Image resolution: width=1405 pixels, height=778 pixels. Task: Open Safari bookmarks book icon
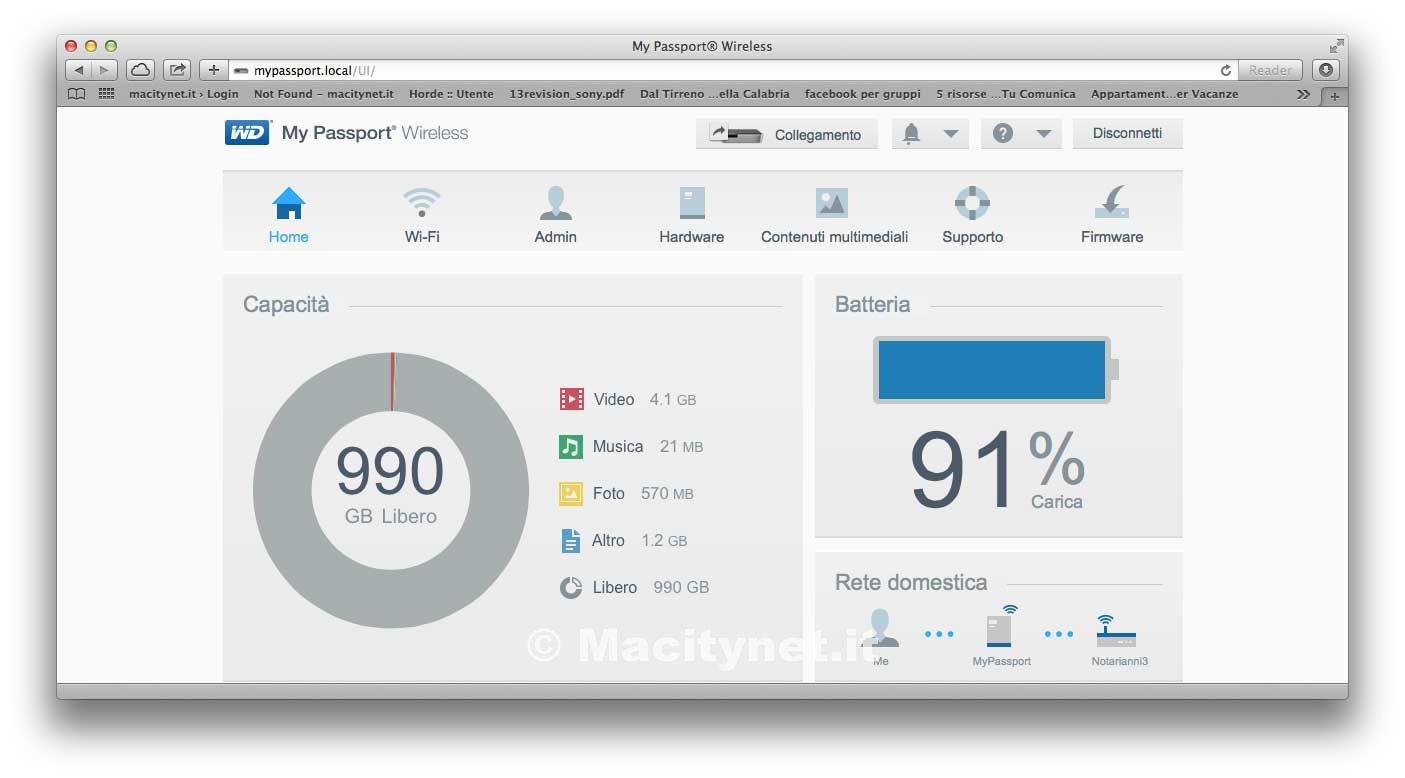click(77, 94)
